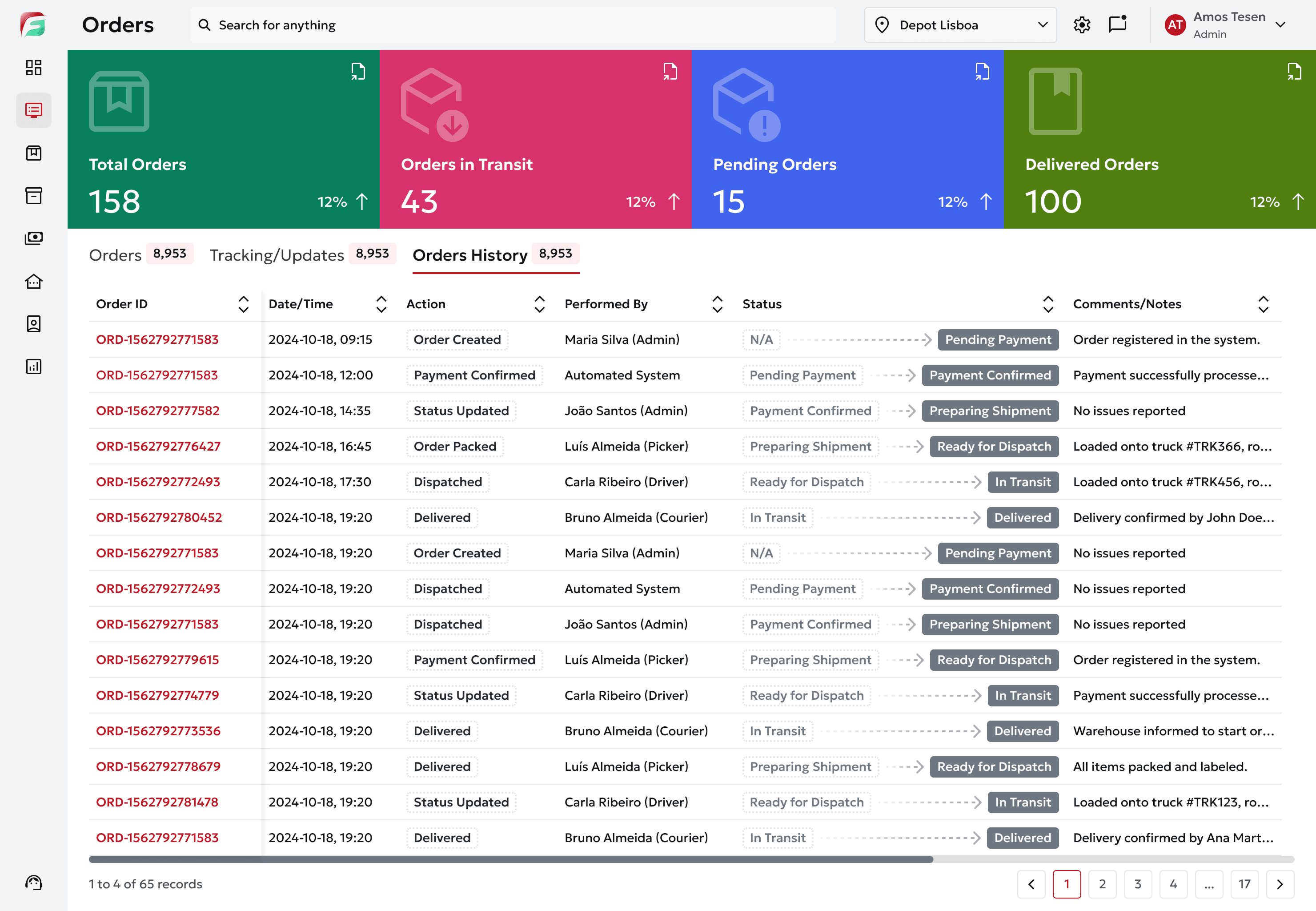Screen dimensions: 1316x911
Task: Click the Search for anything field
Action: tap(514, 25)
